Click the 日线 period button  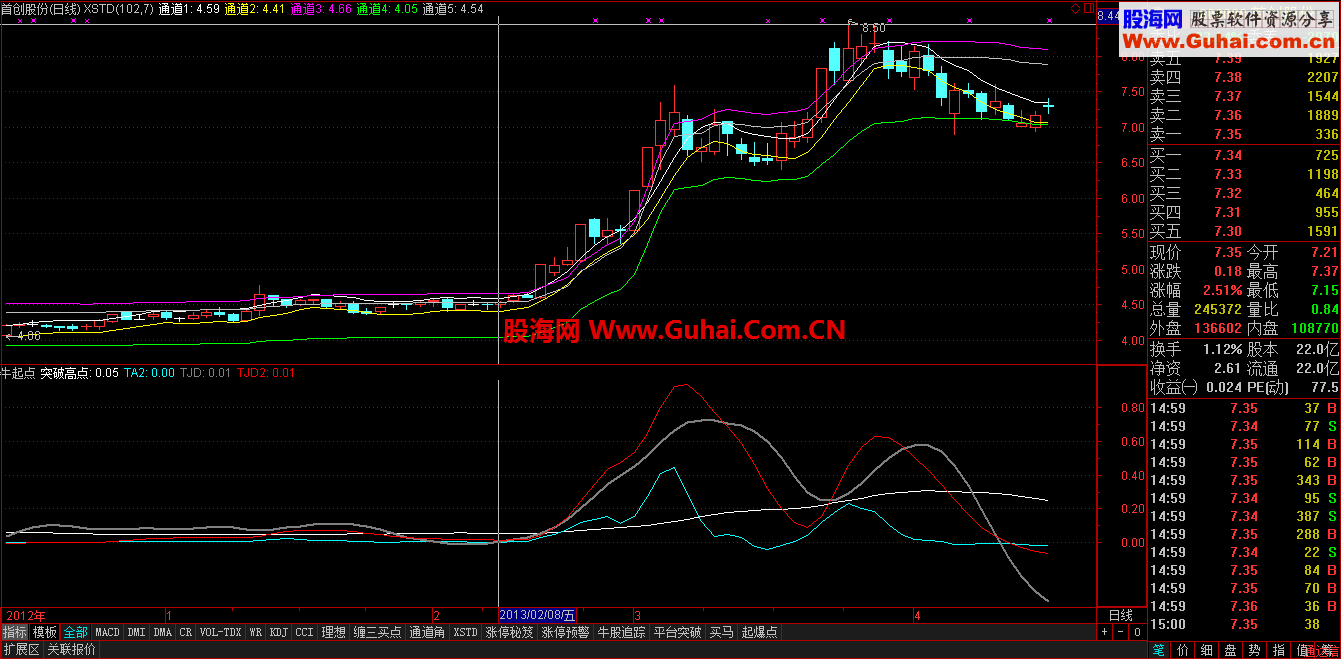(1121, 615)
